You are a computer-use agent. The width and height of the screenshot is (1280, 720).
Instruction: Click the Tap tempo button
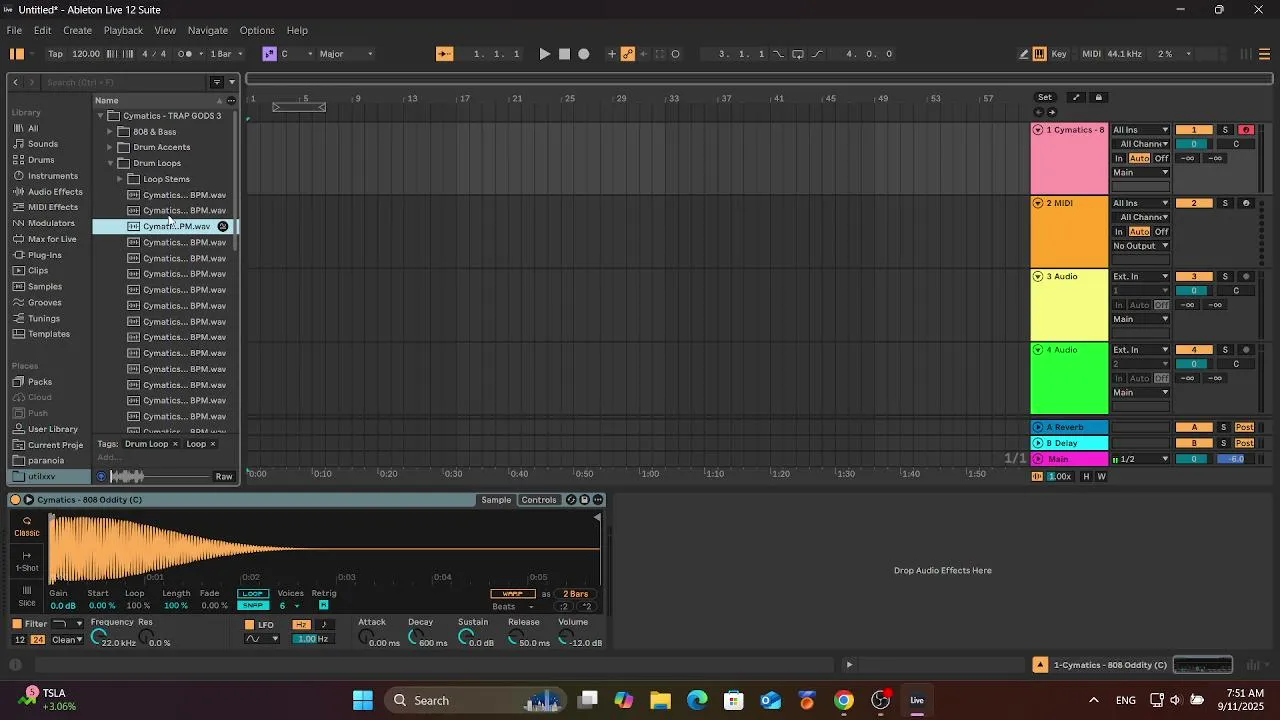click(55, 54)
